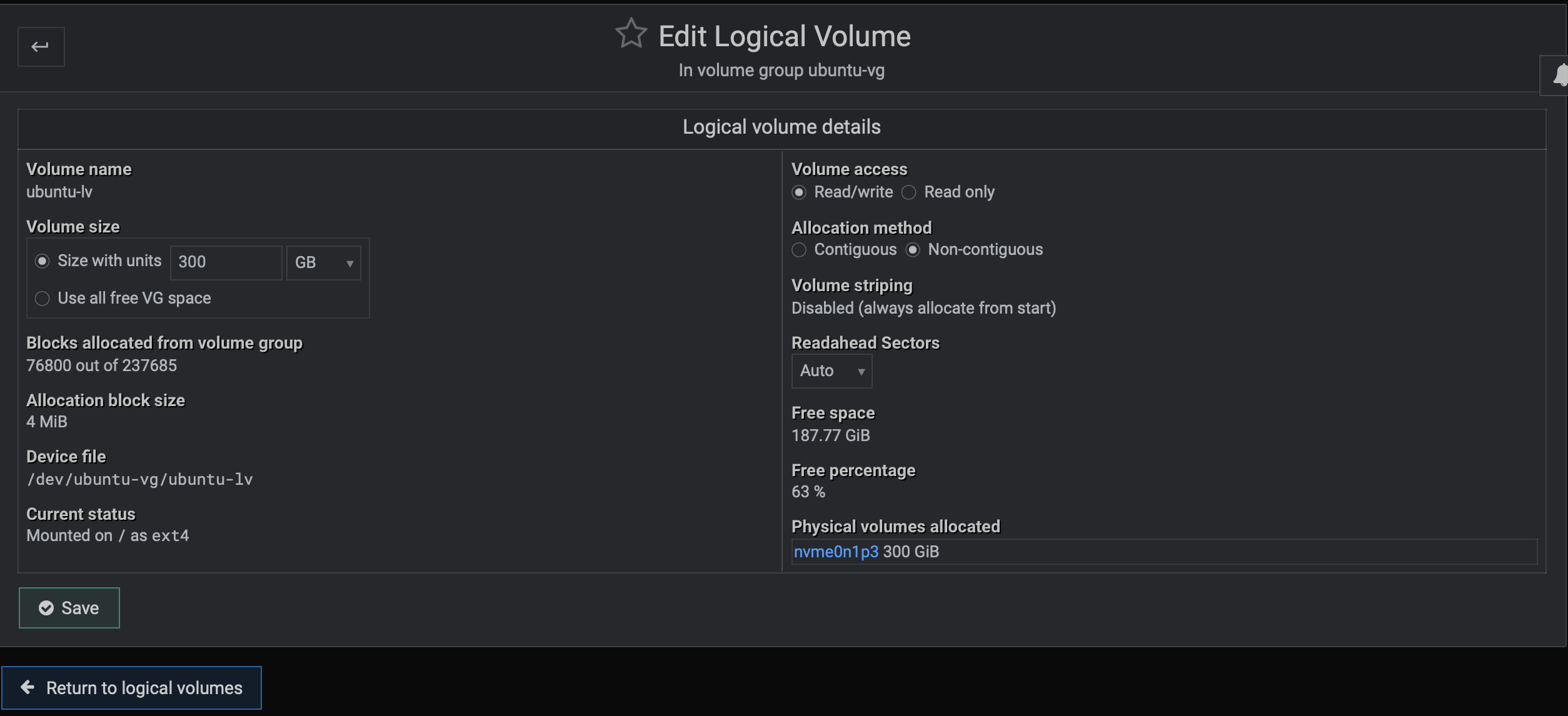Open the nvme0n1p3 physical volume link
This screenshot has height=716, width=1568.
(x=836, y=552)
